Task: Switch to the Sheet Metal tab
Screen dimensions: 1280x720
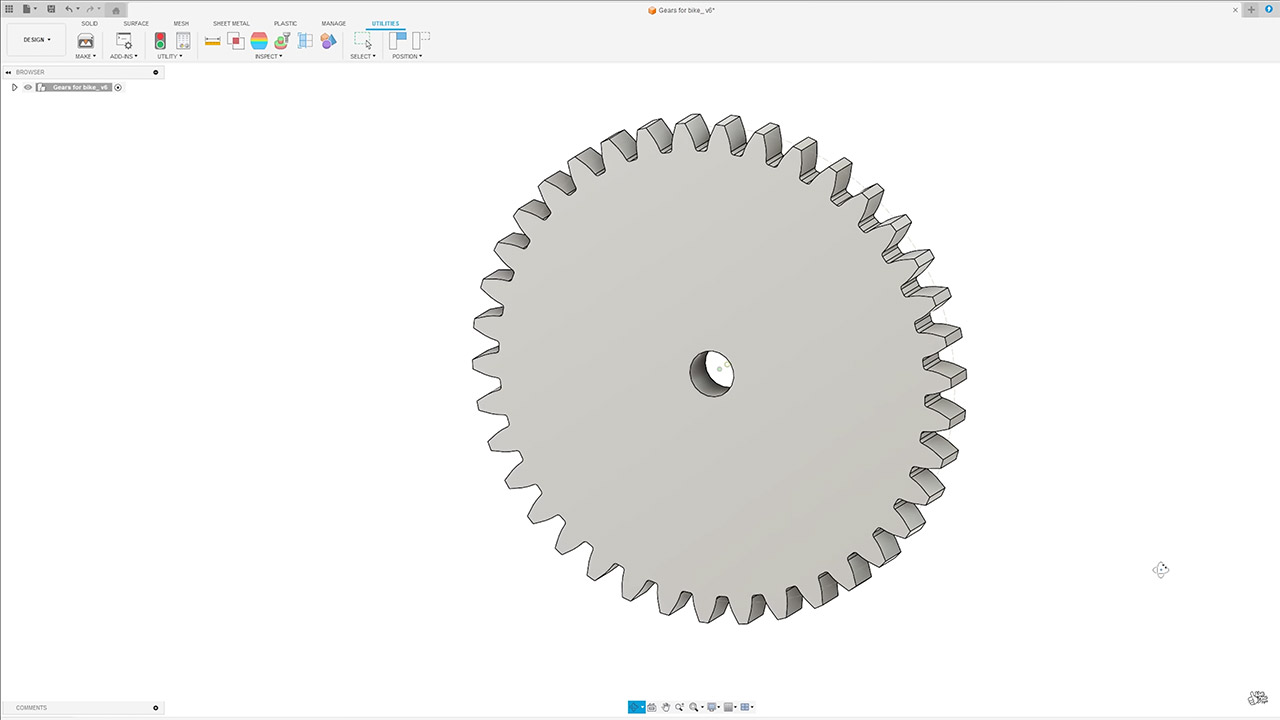Action: click(231, 23)
